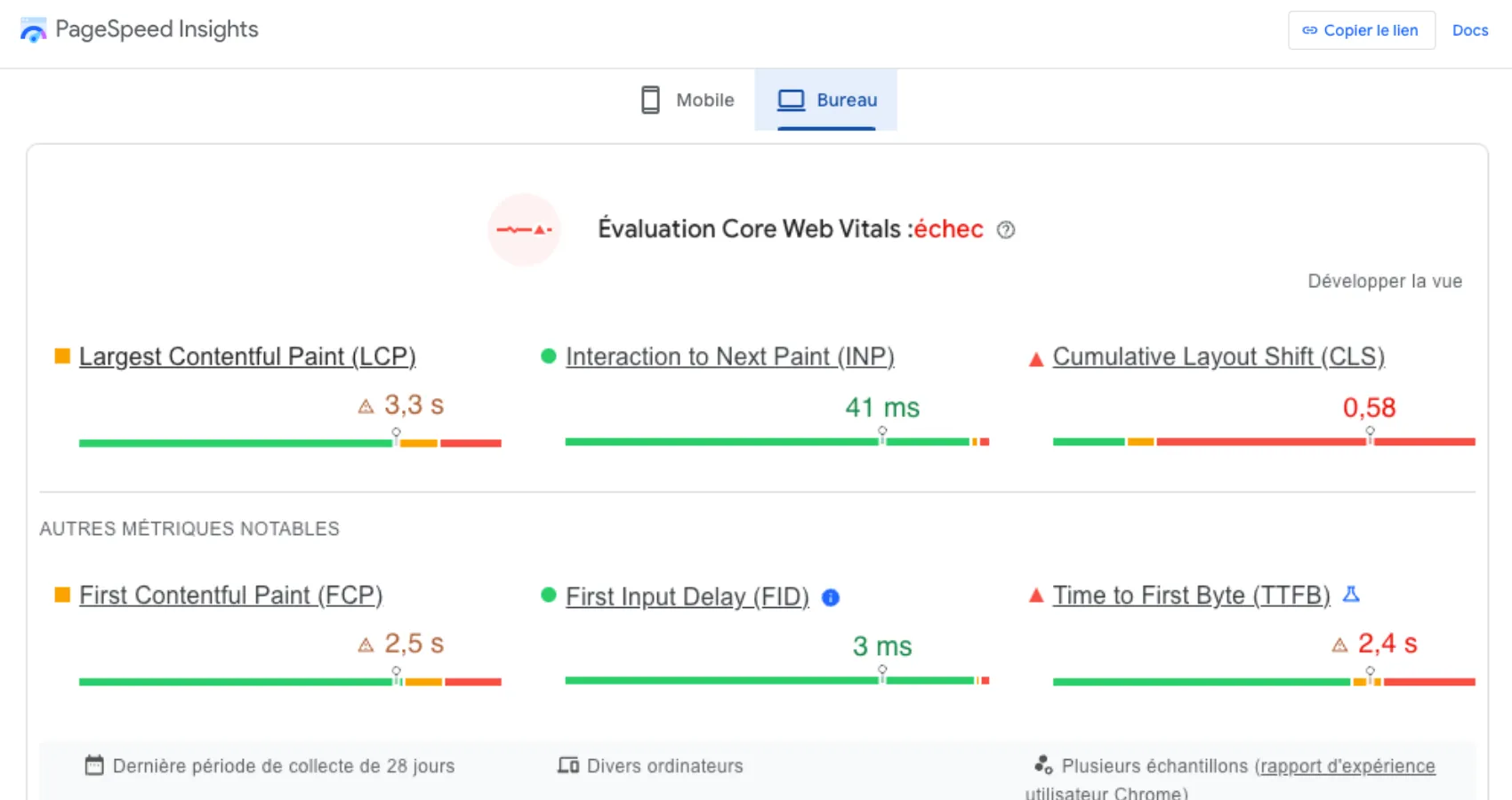Click the devices icon beside Divers ordinateurs
This screenshot has height=800, width=1512.
(568, 765)
